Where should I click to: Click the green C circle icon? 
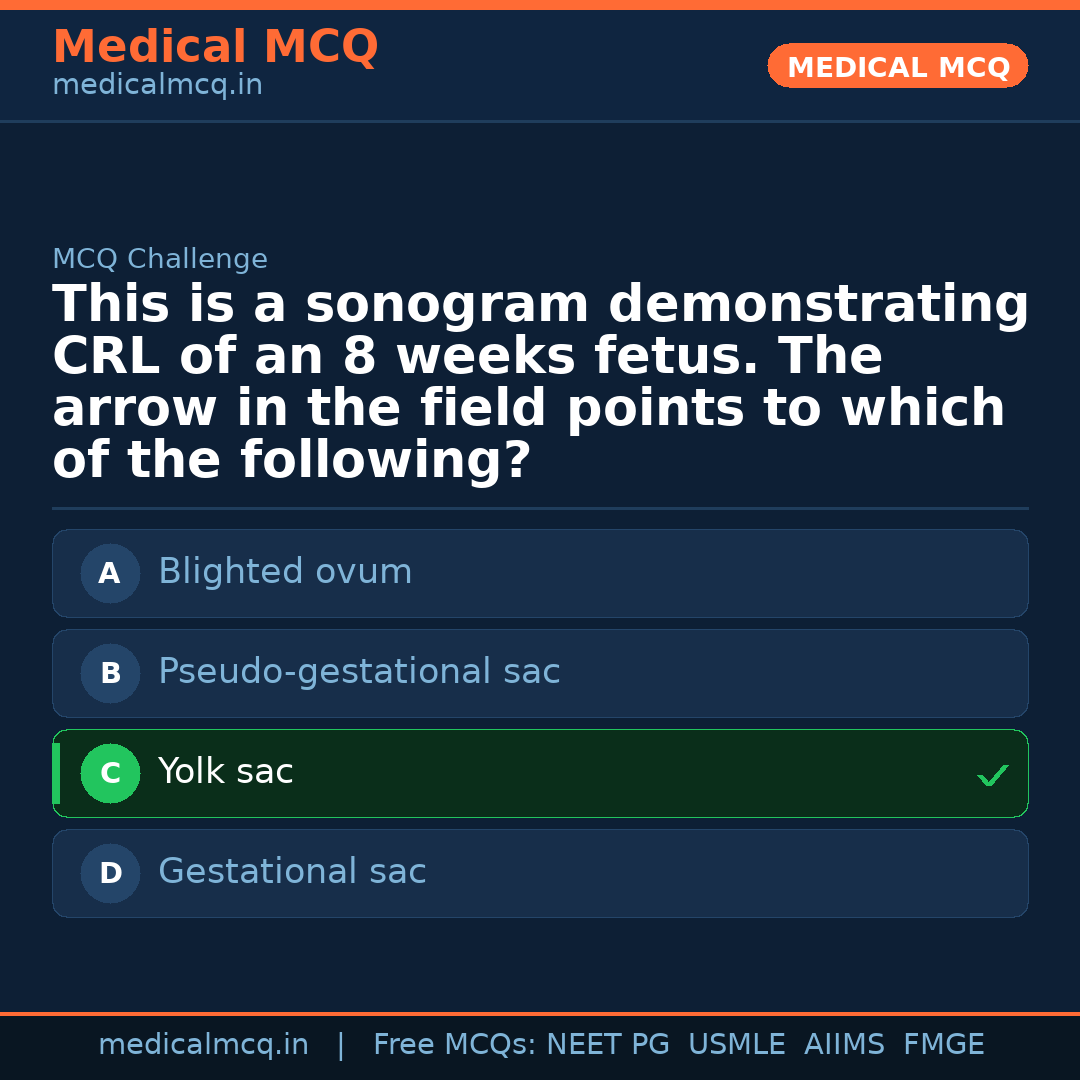coord(110,773)
